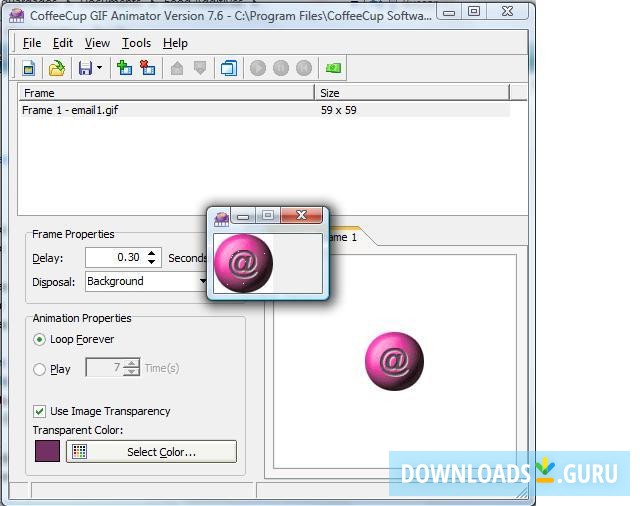Pause the animation preview
The height and width of the screenshot is (506, 640).
281,68
